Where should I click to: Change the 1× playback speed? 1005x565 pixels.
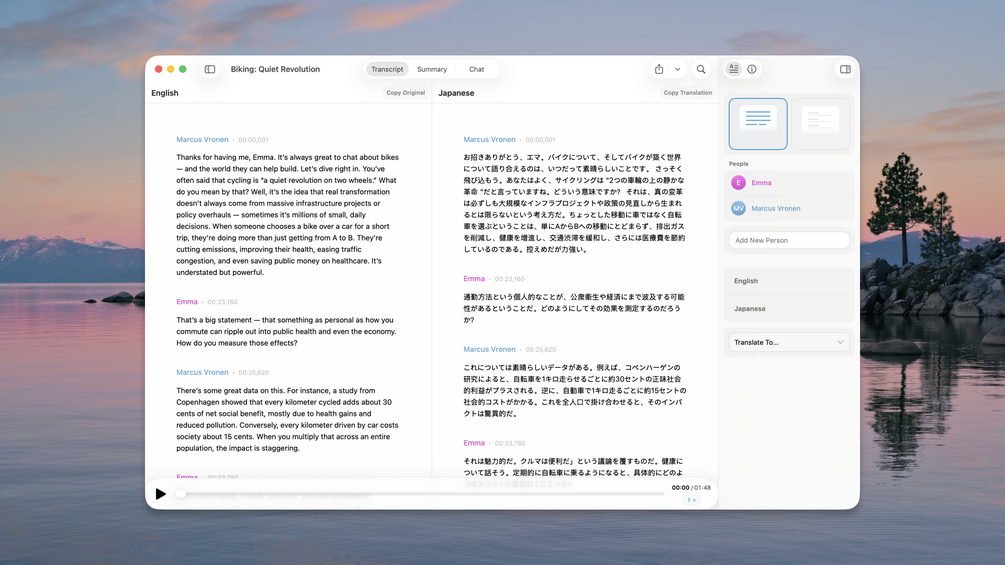point(692,500)
